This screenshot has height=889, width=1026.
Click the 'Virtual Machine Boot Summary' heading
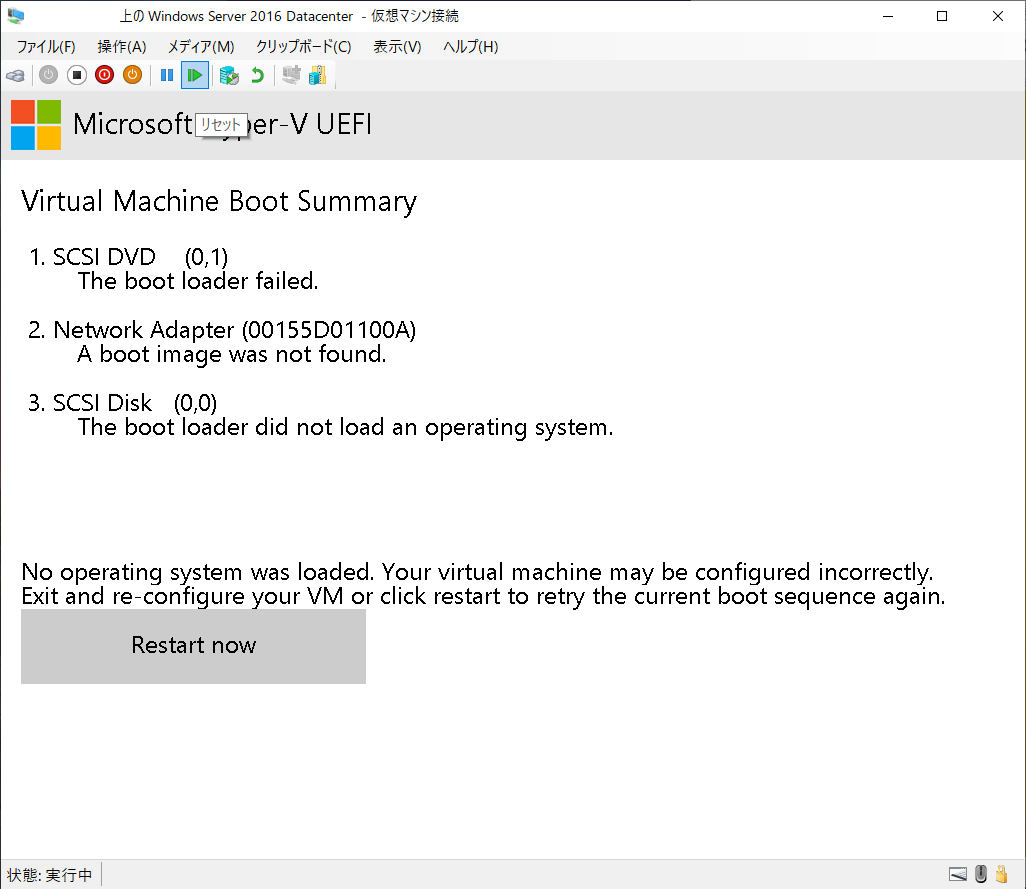point(219,201)
